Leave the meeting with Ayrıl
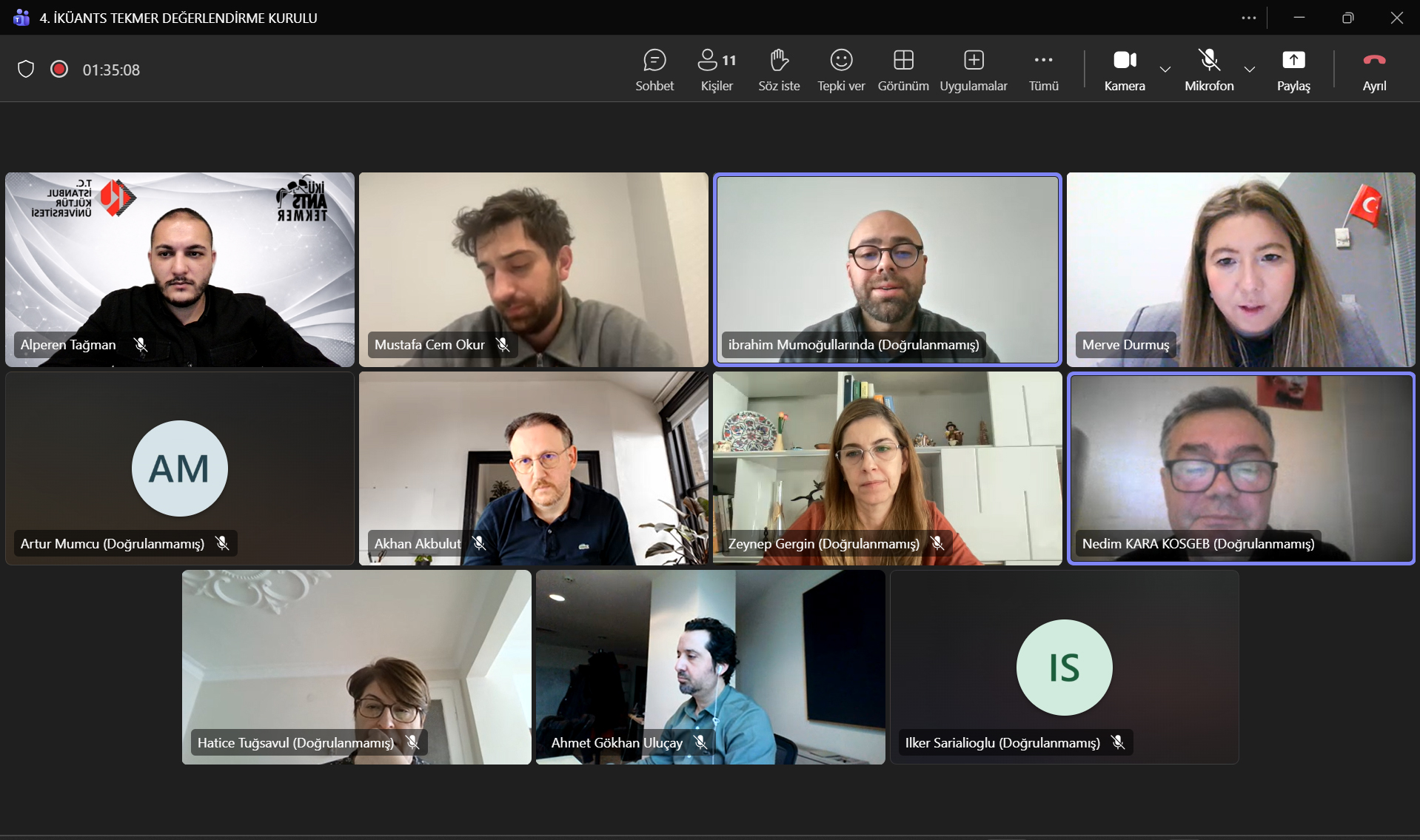This screenshot has width=1420, height=840. pos(1374,70)
